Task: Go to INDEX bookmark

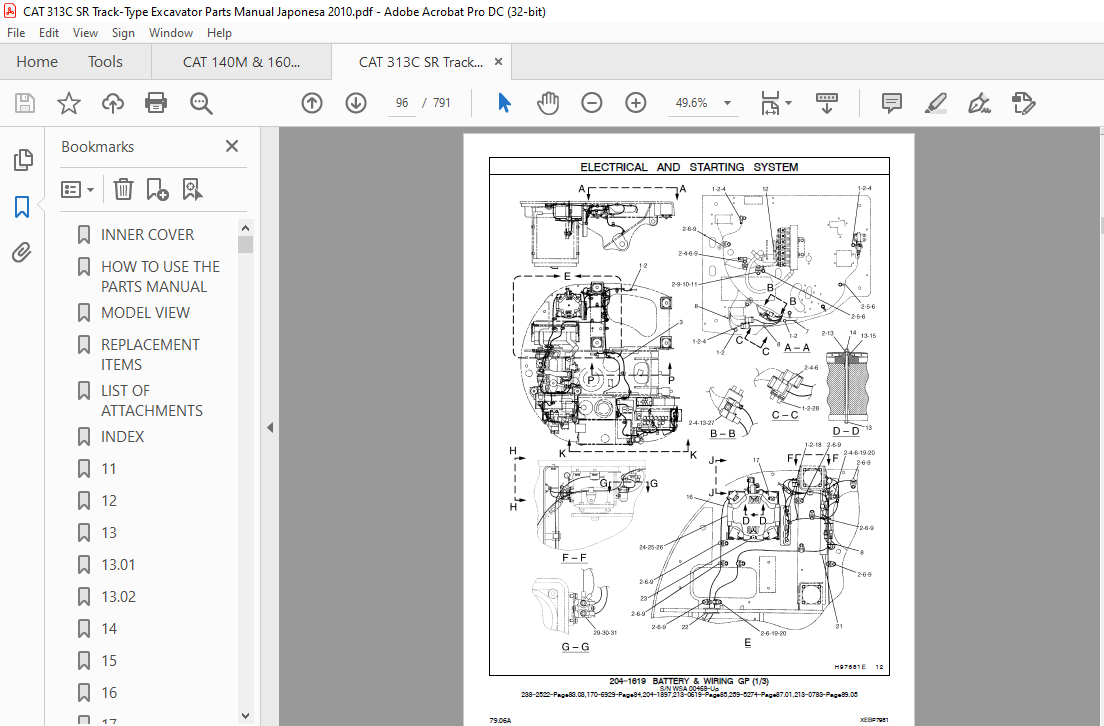Action: (122, 437)
